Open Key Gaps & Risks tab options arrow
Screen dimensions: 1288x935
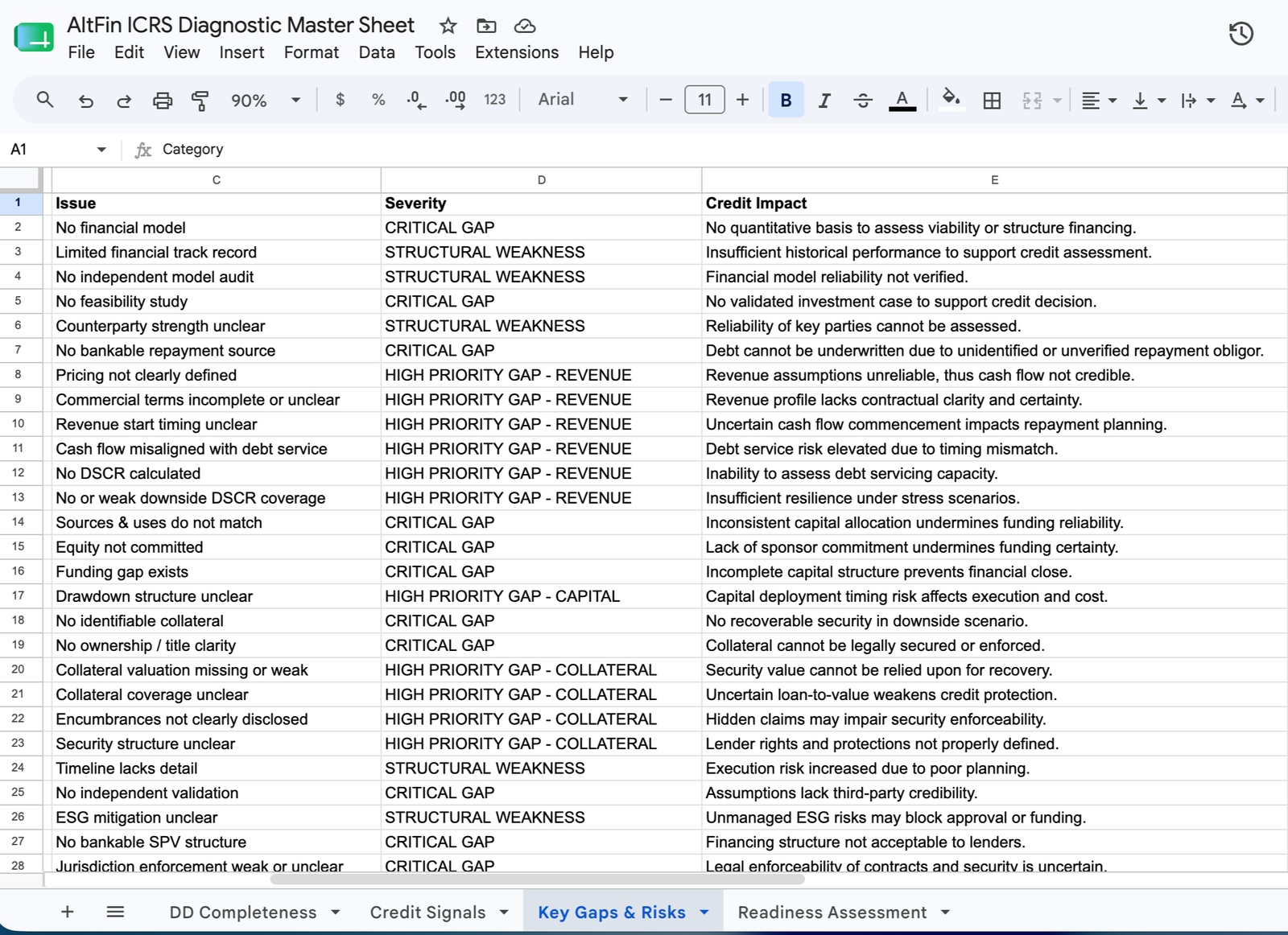(704, 912)
